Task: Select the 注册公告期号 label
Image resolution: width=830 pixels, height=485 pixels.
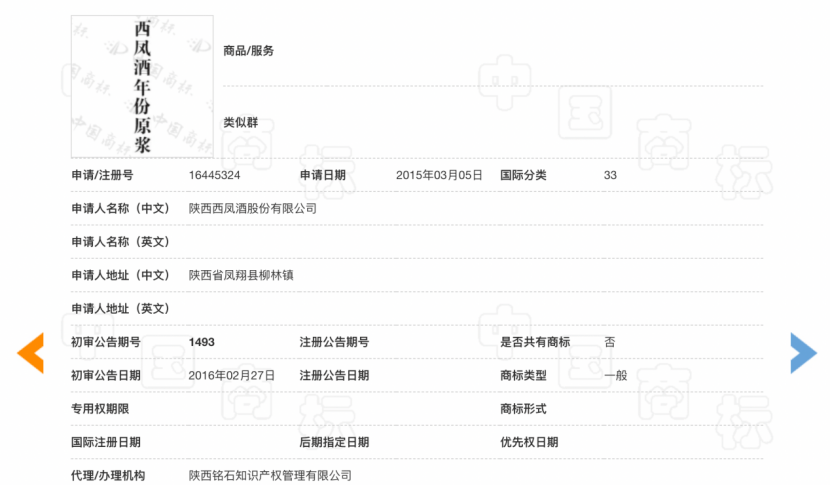Action: click(334, 342)
